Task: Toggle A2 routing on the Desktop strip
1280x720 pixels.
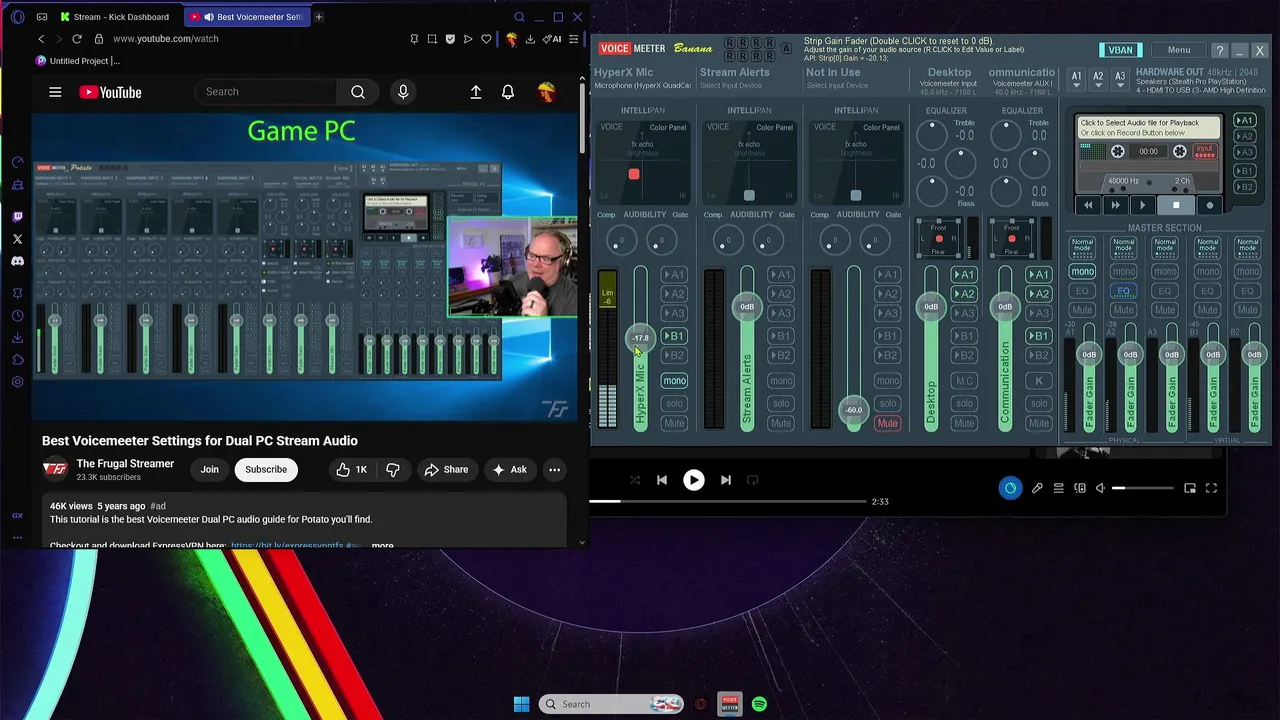Action: (x=964, y=294)
